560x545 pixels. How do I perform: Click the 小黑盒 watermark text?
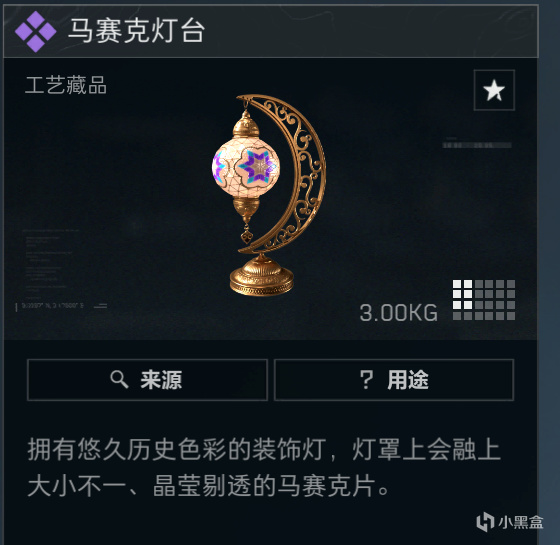520,522
